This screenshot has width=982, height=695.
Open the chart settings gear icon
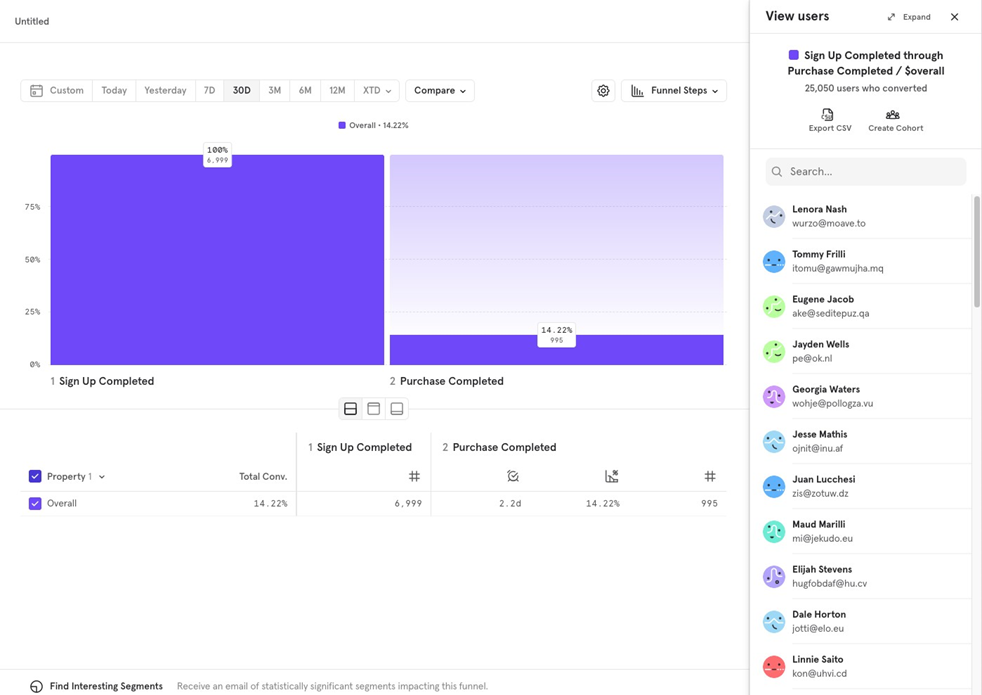pos(603,91)
